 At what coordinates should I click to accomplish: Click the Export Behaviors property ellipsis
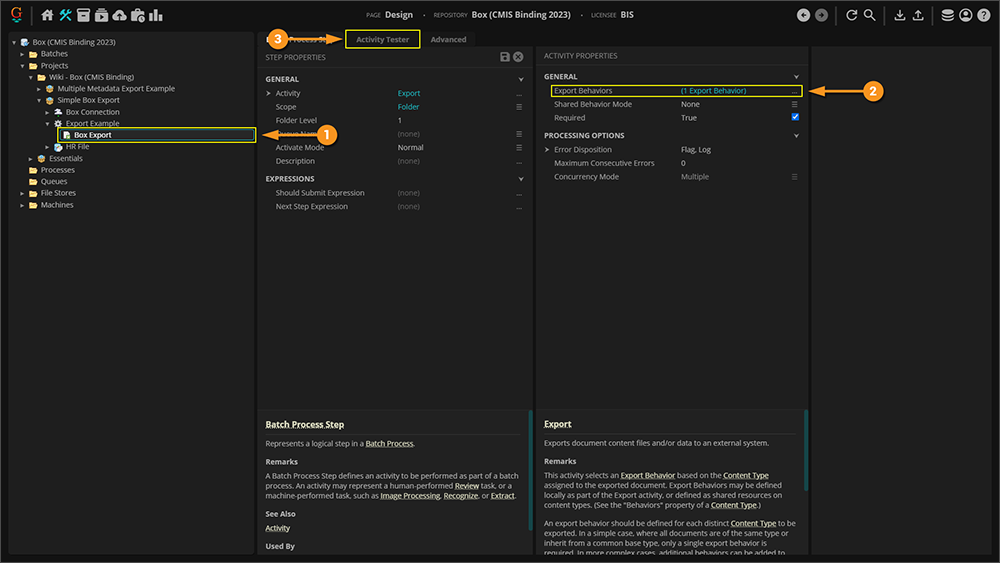click(x=795, y=91)
